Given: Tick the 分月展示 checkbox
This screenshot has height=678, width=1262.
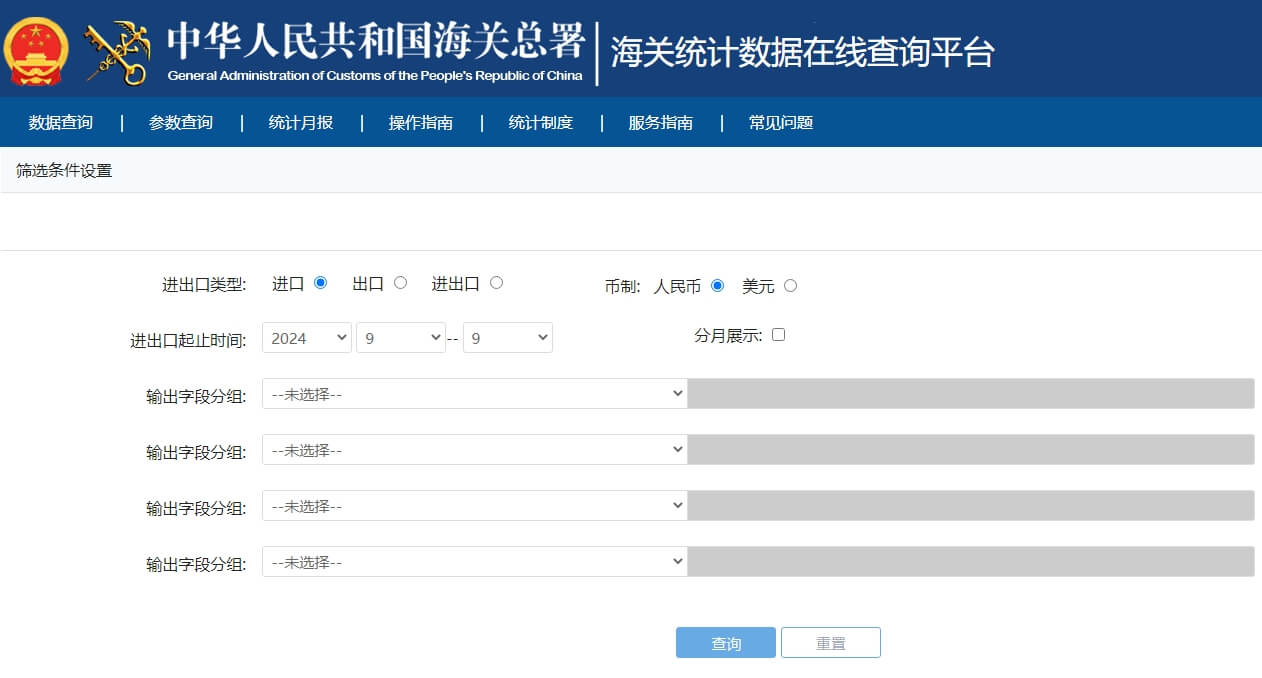Looking at the screenshot, I should click(x=778, y=335).
